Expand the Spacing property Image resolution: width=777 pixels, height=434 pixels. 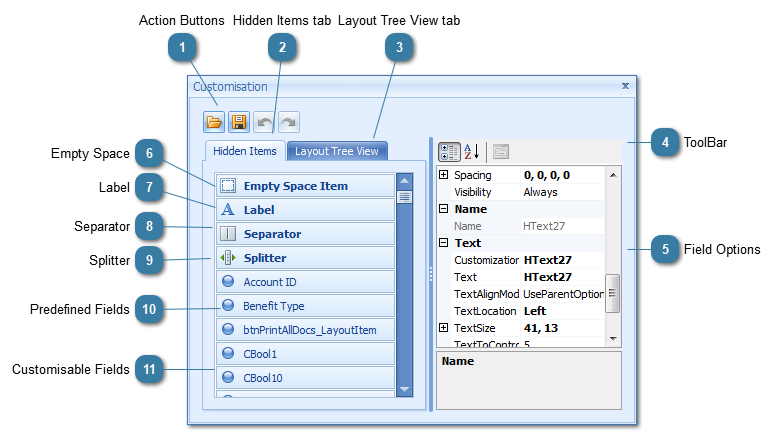444,174
